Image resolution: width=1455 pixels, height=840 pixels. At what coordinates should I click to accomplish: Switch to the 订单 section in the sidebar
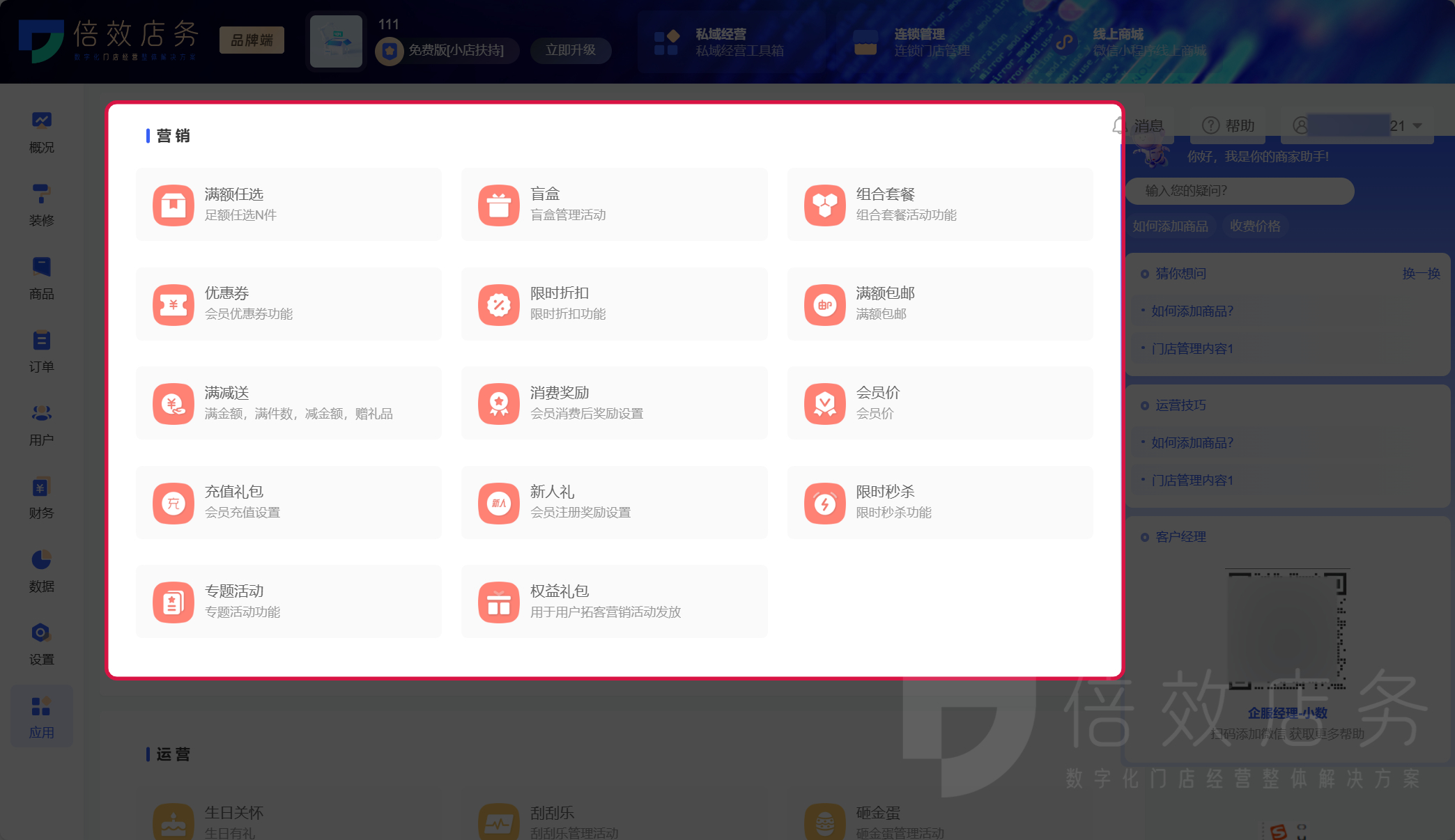click(41, 348)
